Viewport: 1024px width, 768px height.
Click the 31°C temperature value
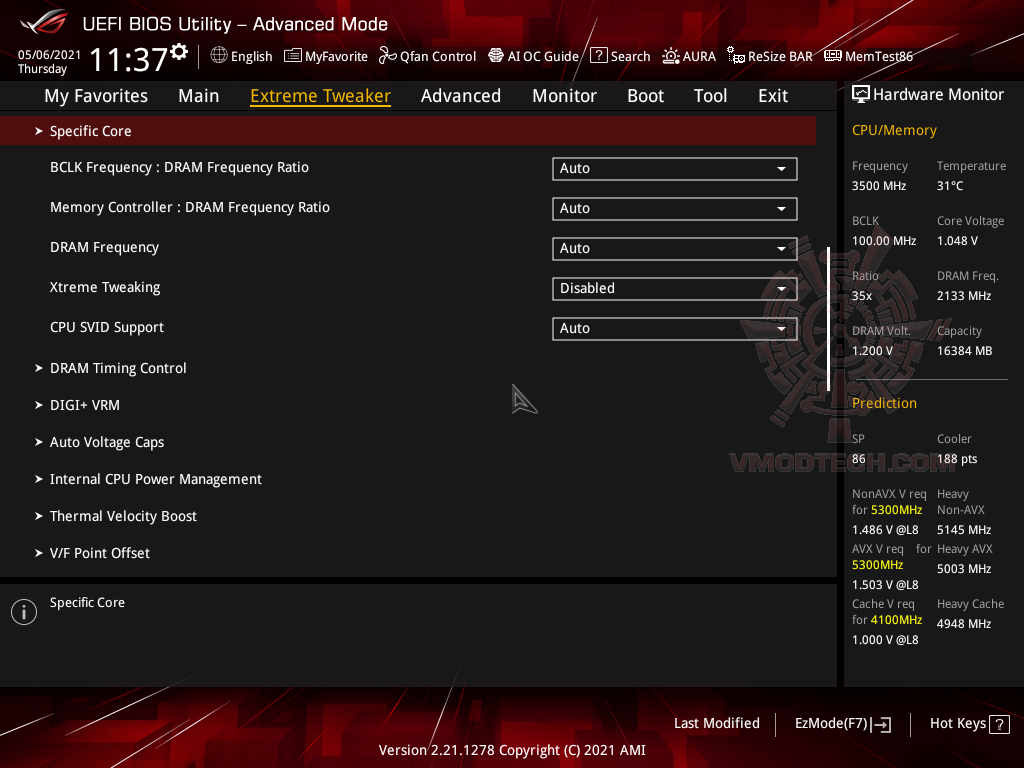pos(950,186)
